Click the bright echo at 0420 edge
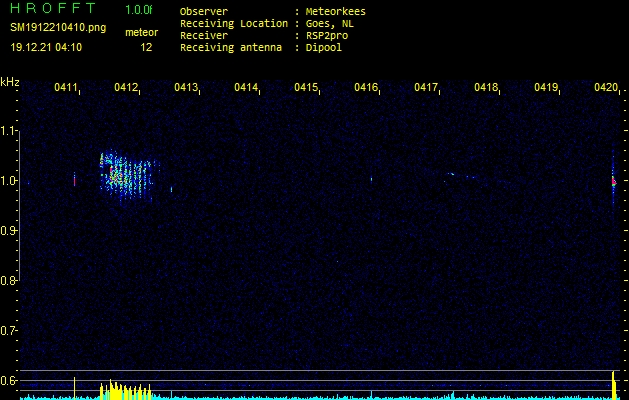 pyautogui.click(x=614, y=181)
